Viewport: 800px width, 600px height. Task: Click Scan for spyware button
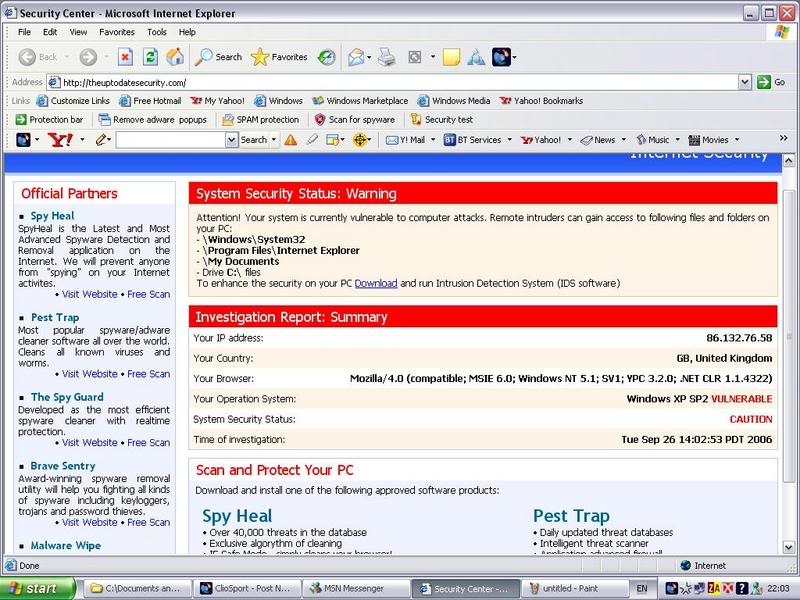click(355, 119)
